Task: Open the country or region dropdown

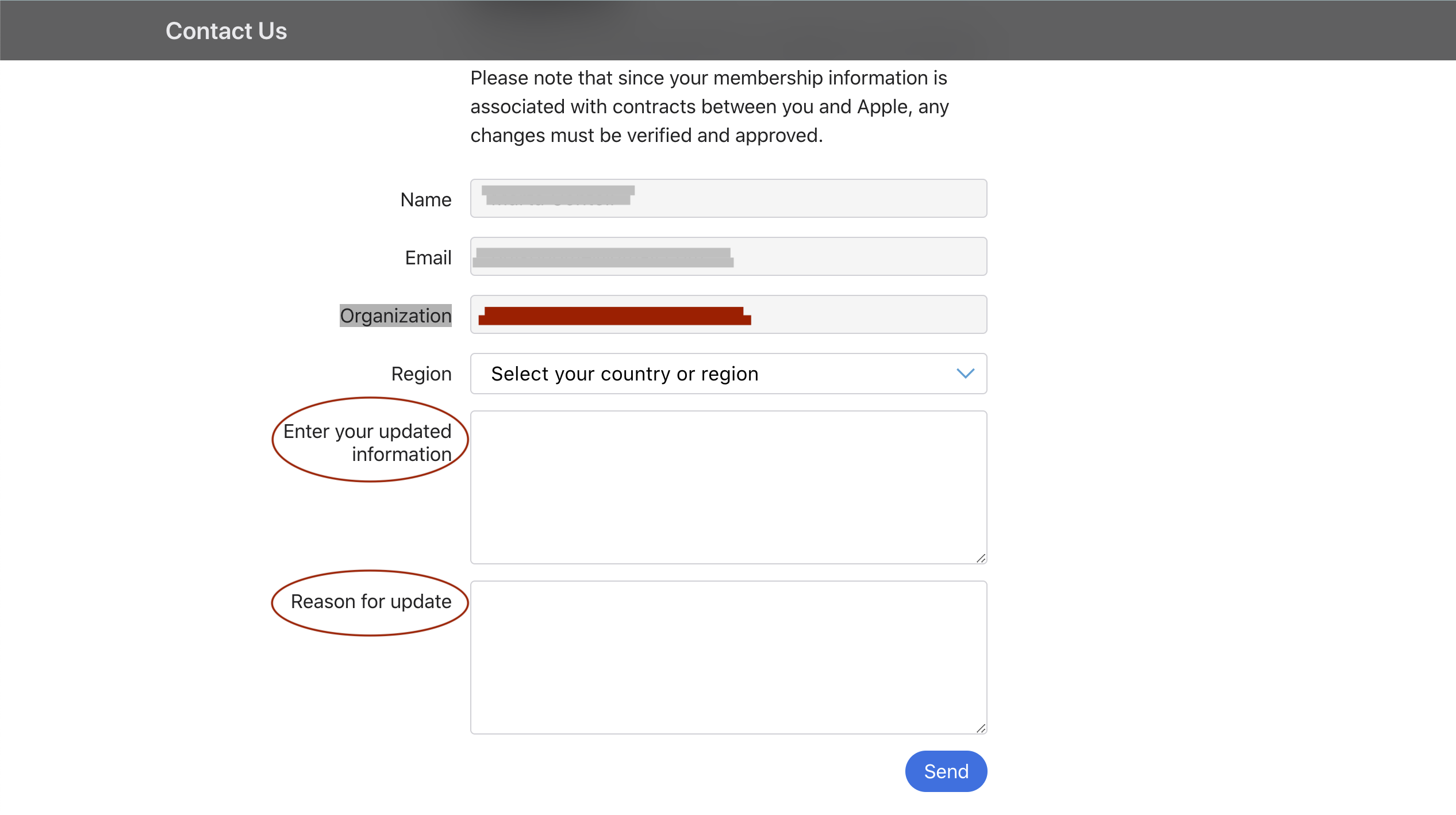Action: point(728,374)
